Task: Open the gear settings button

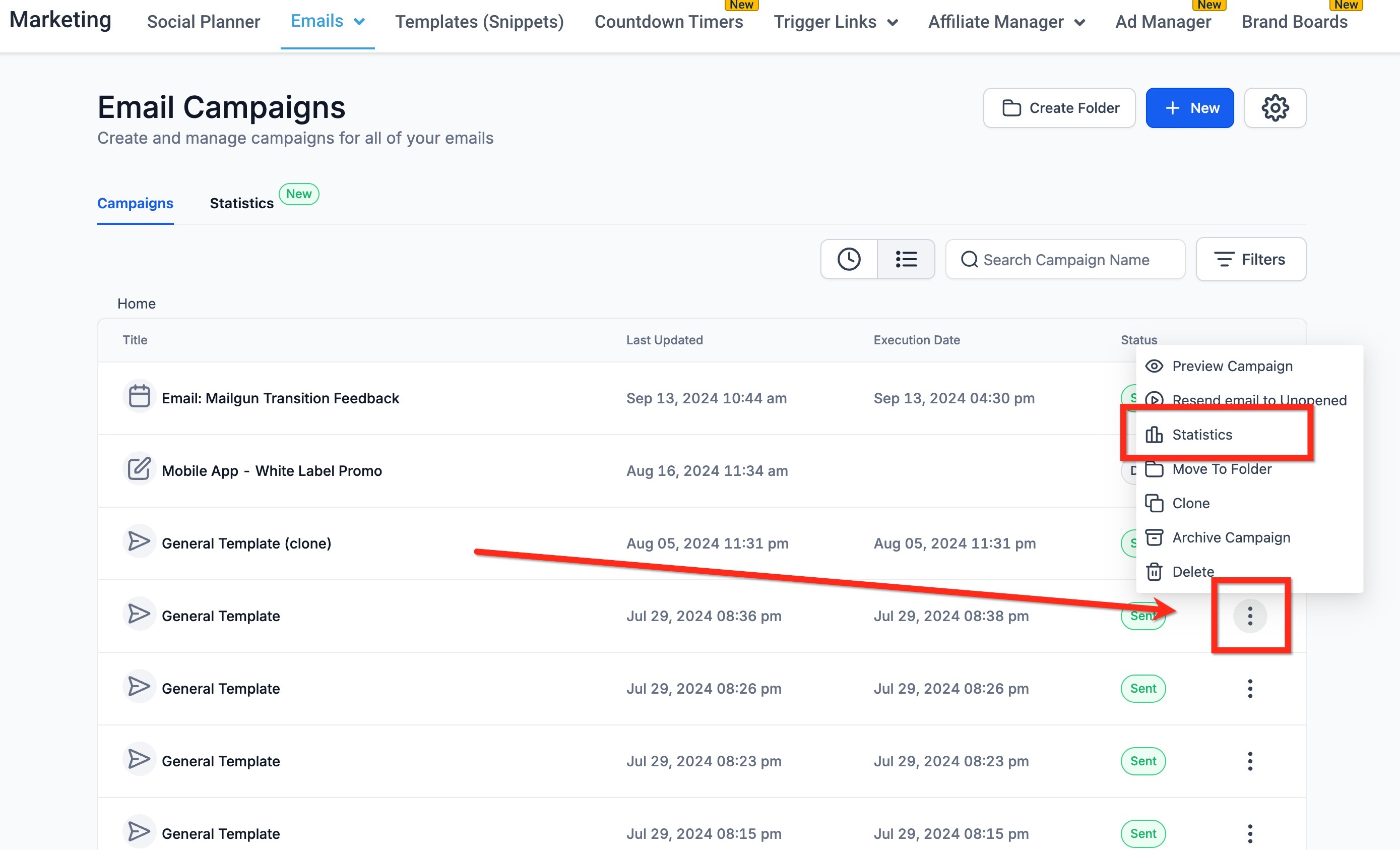Action: (x=1275, y=108)
